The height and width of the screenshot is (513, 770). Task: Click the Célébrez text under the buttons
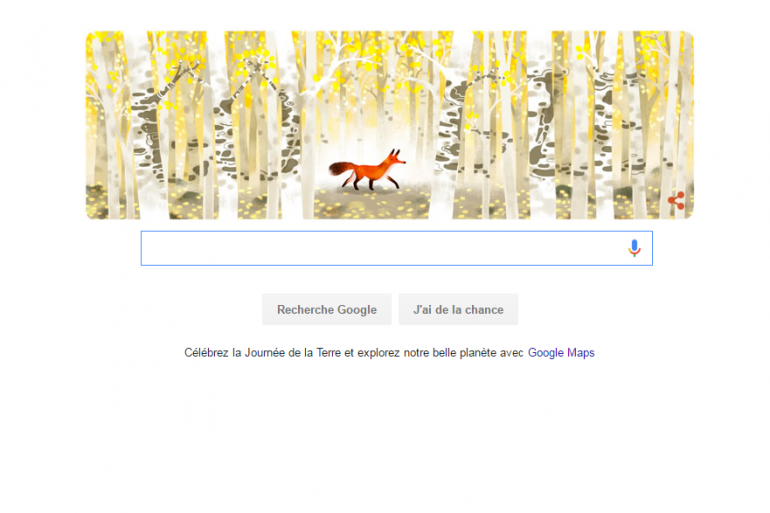[x=206, y=352]
